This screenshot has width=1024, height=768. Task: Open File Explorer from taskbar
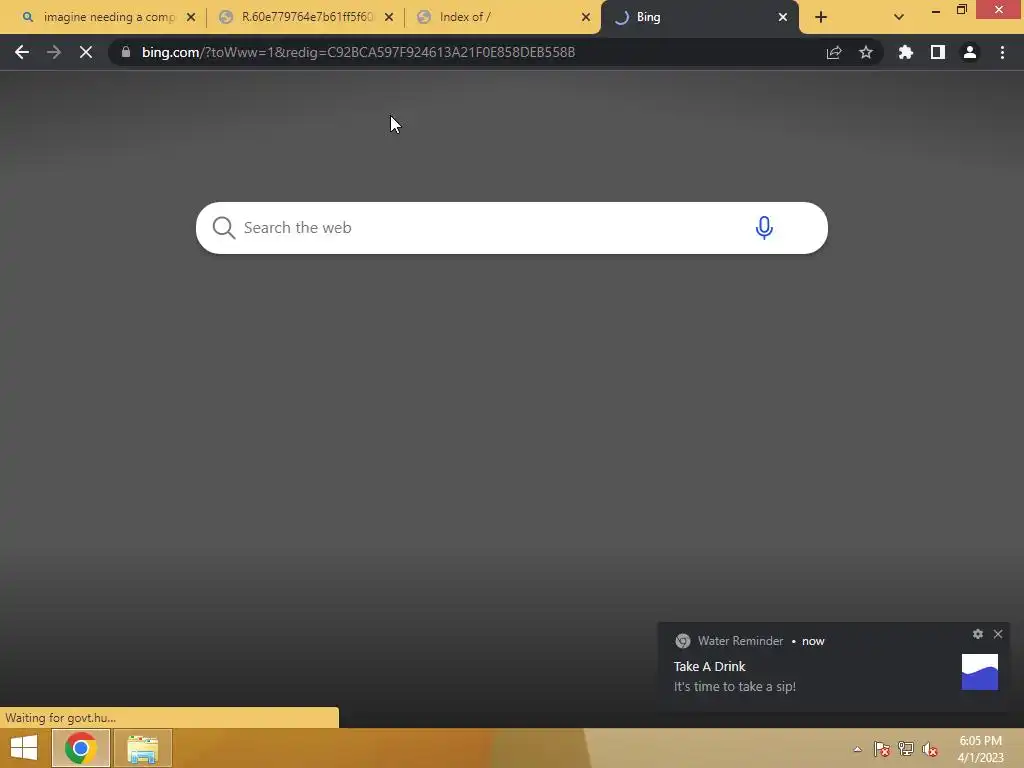[x=142, y=748]
